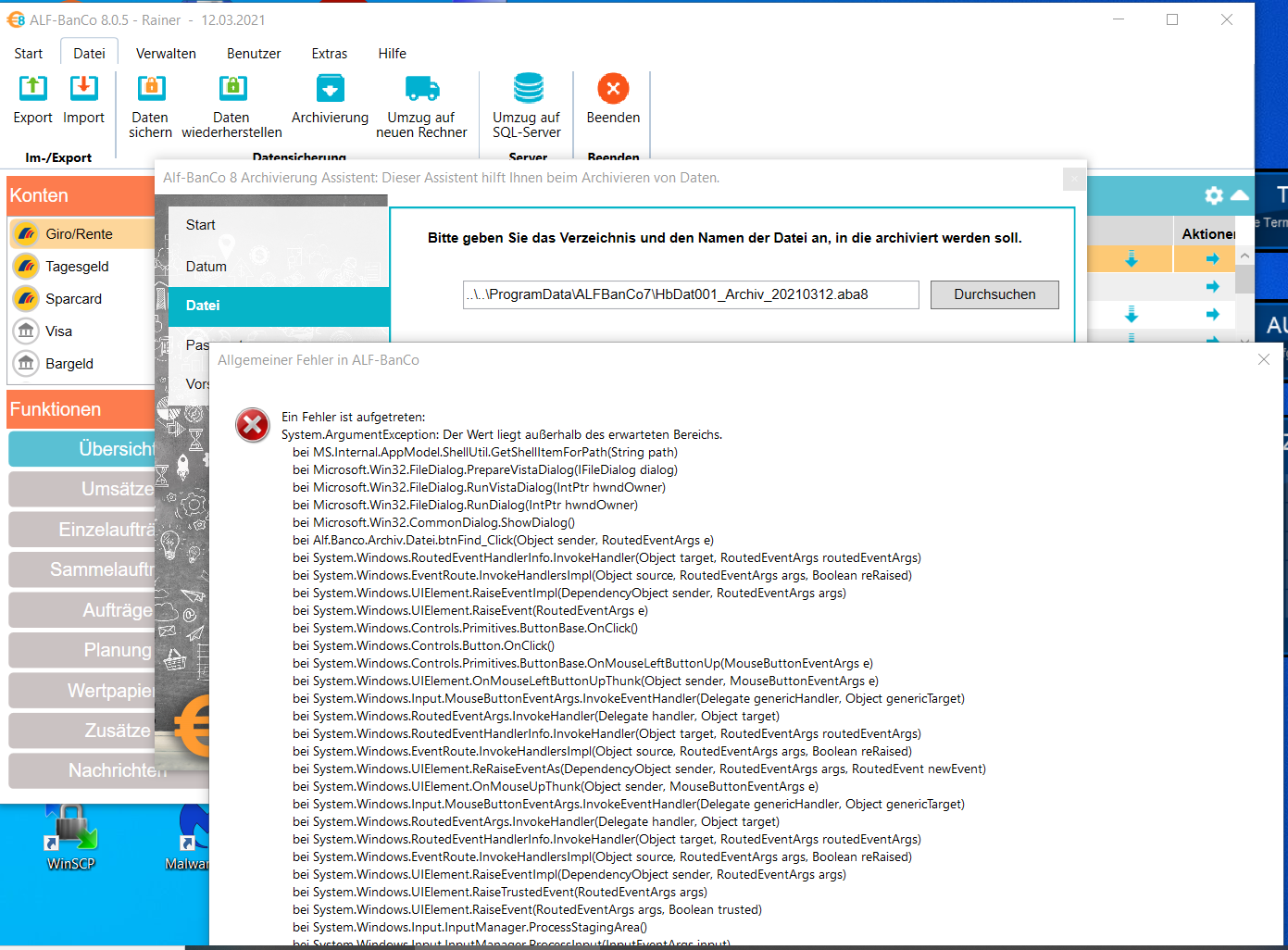Select the Bargeld account
The width and height of the screenshot is (1288, 950).
(82, 364)
